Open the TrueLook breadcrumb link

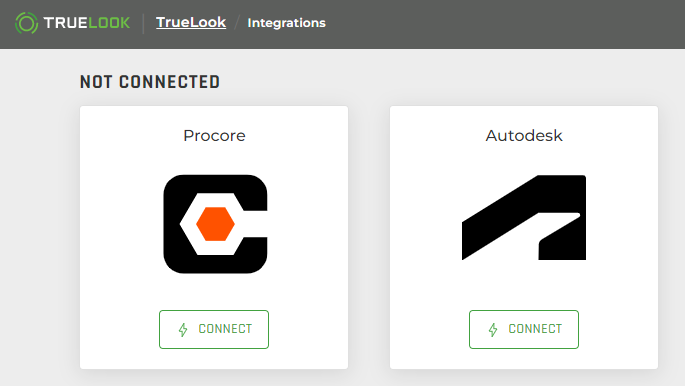191,22
